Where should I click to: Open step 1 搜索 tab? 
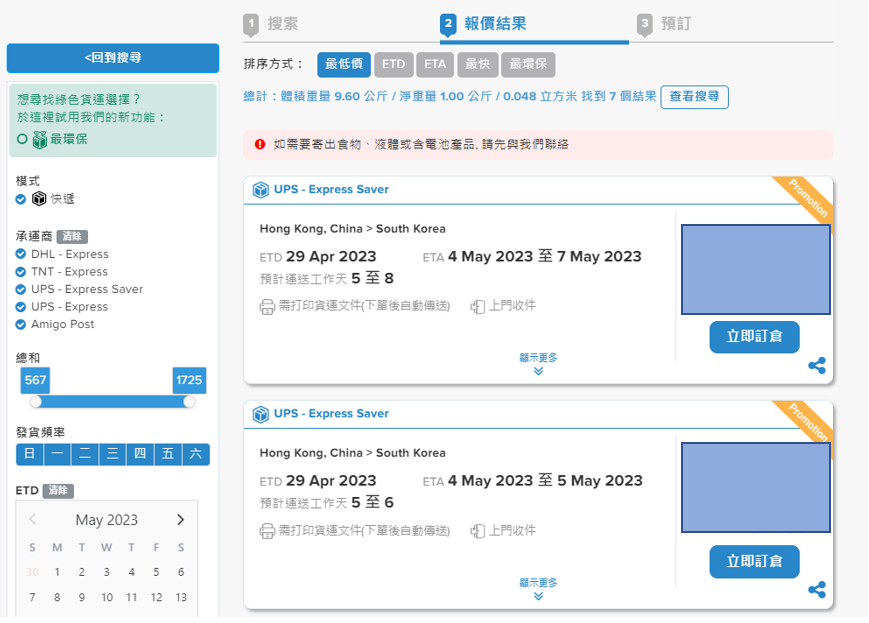[271, 24]
